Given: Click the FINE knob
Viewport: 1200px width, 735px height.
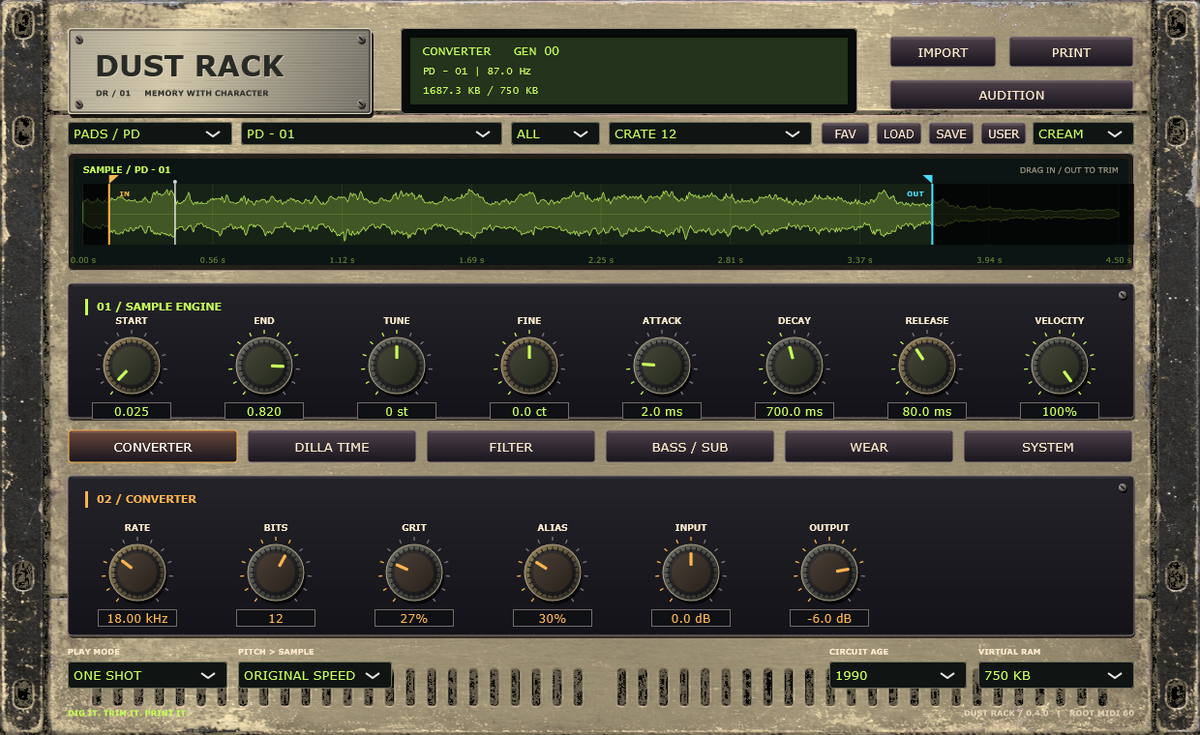Looking at the screenshot, I should coord(529,365).
